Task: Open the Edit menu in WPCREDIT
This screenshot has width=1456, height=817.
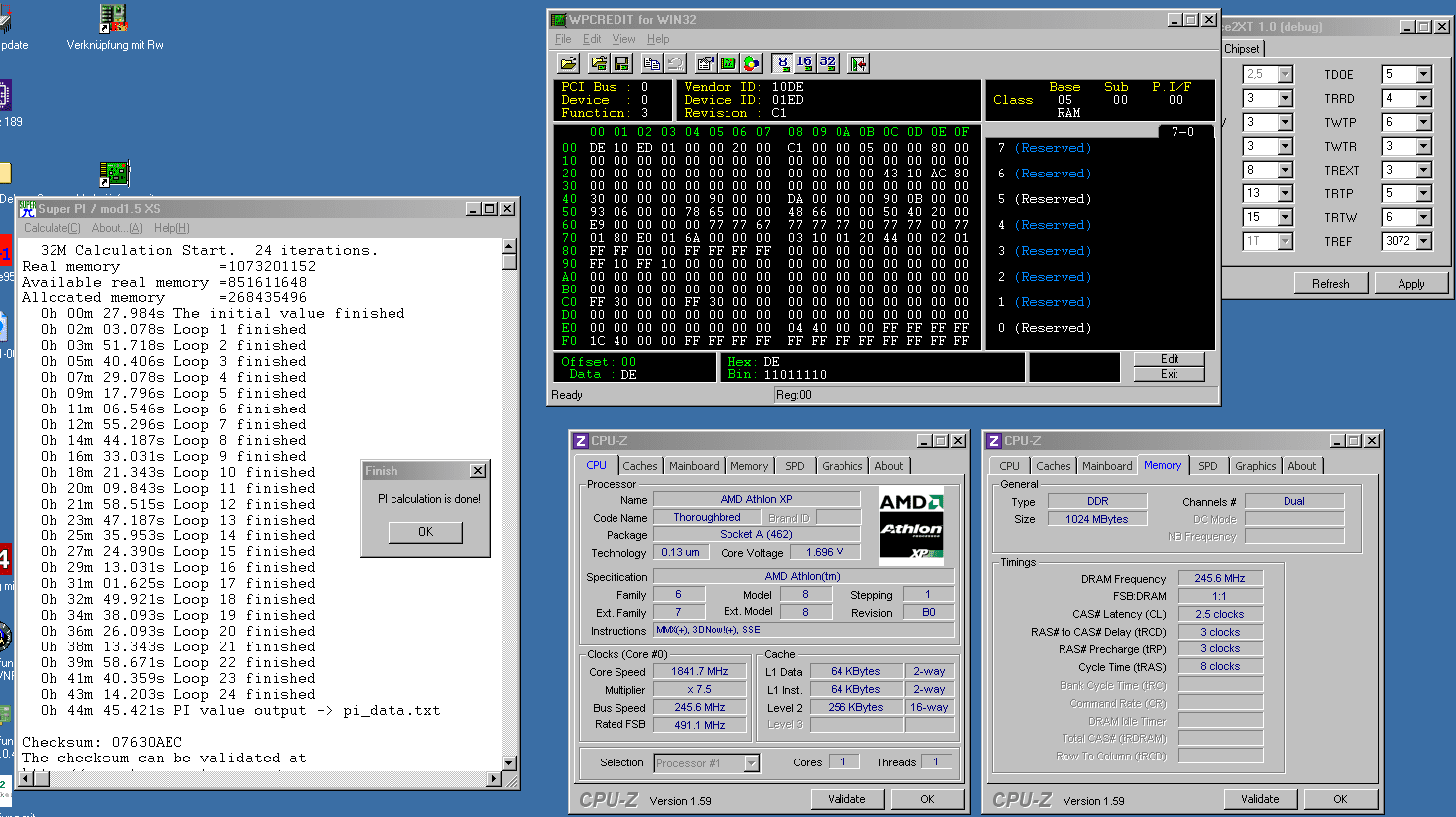Action: [x=592, y=39]
